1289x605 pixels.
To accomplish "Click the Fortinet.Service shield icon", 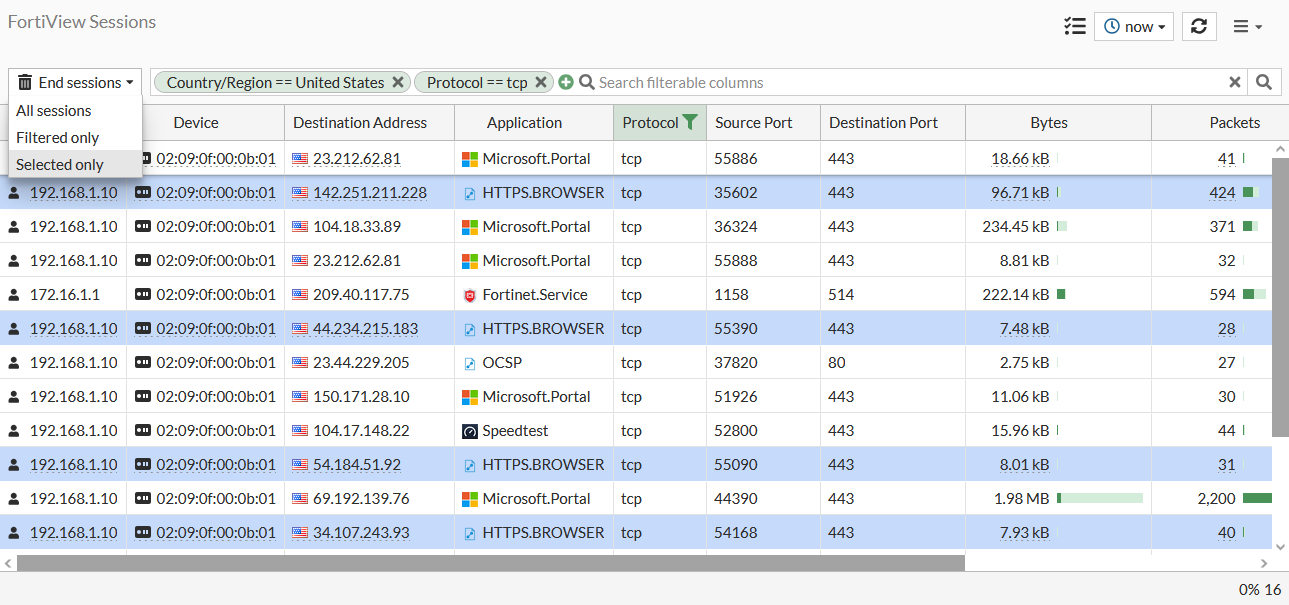I will pos(470,294).
